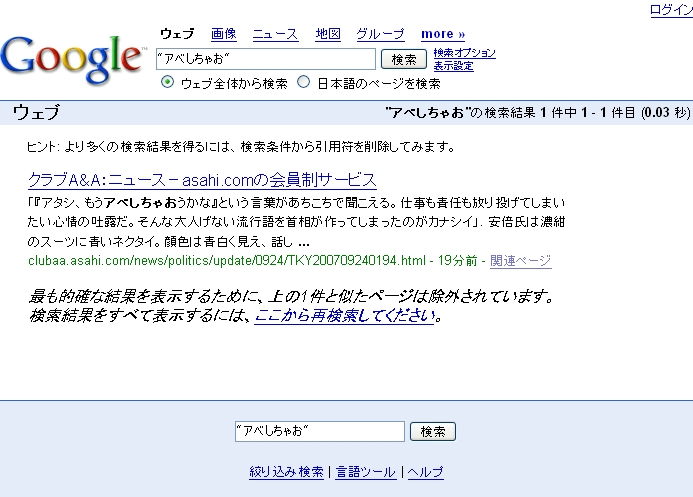
Task: Click the top 検索 button
Action: click(x=404, y=59)
